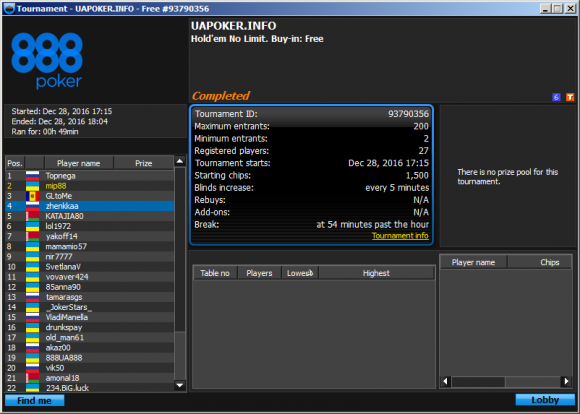Screen dimensions: 580x414
Task: Click the blue 6-max table icon
Action: click(556, 97)
